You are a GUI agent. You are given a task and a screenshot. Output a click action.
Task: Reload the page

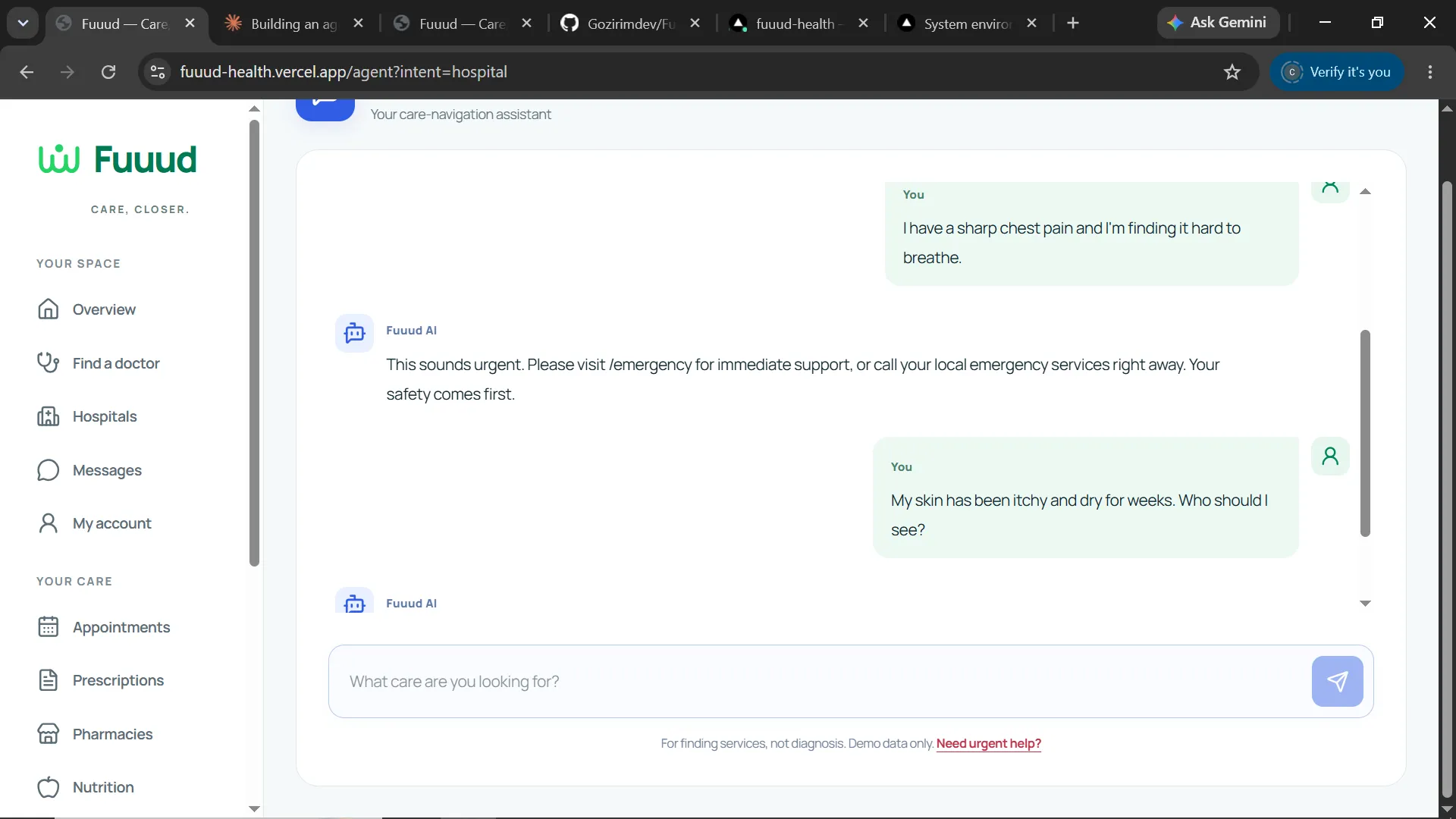[x=108, y=72]
